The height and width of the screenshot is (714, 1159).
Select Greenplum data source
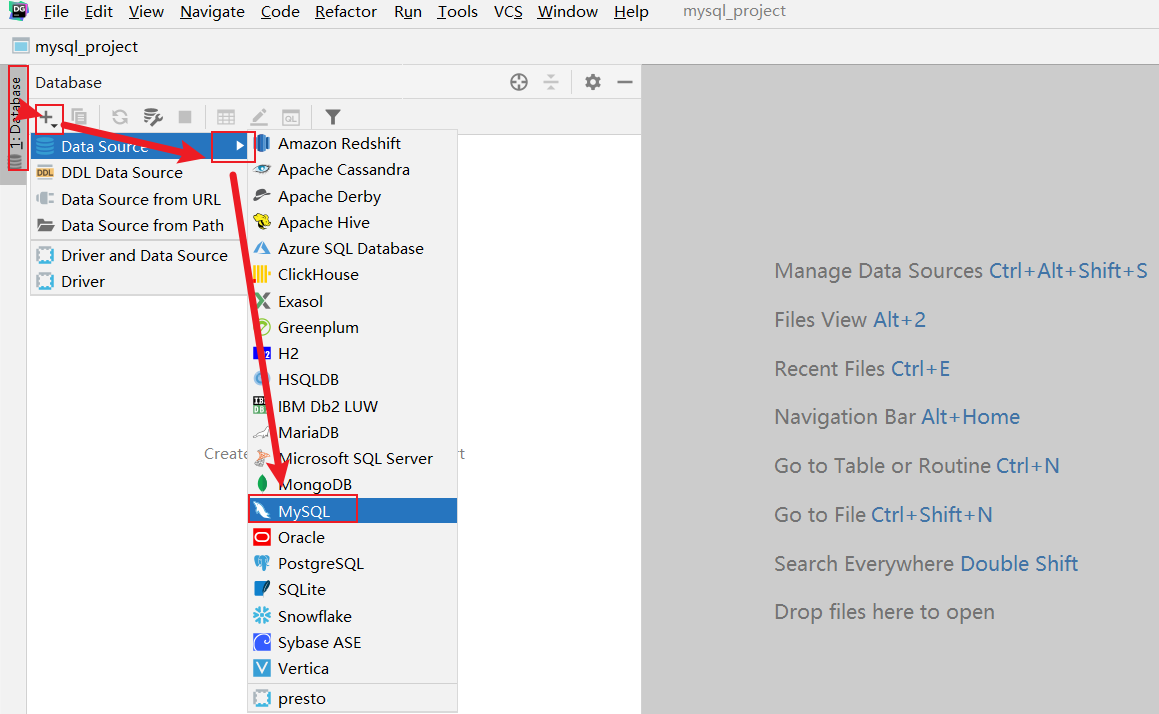353,327
